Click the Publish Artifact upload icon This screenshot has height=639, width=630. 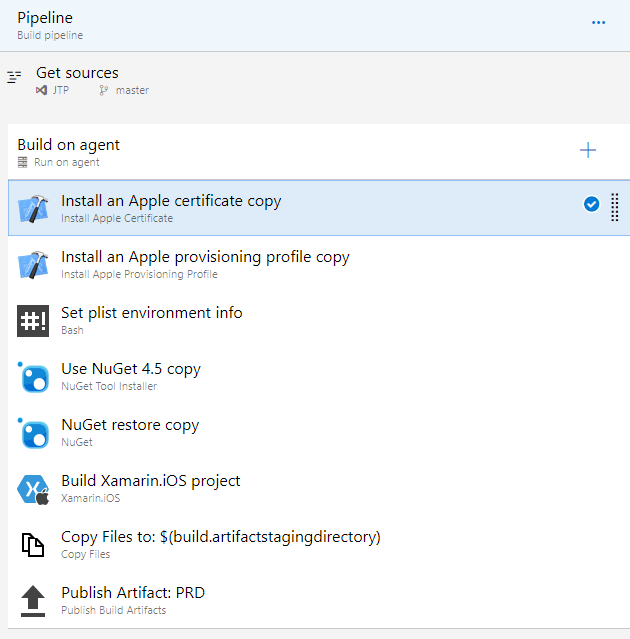click(x=33, y=601)
